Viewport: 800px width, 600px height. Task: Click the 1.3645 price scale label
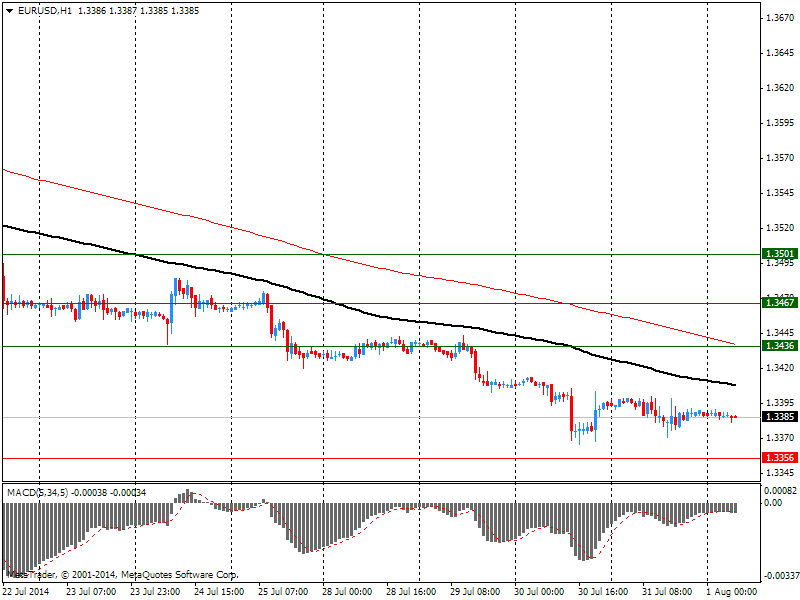[x=780, y=53]
